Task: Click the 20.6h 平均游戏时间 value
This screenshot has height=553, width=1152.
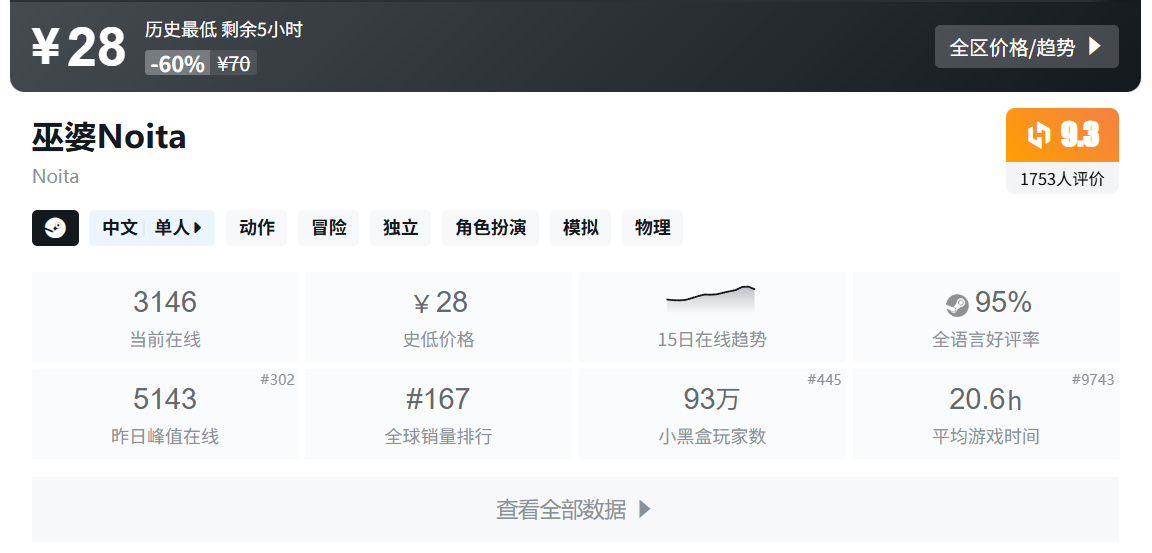Action: (986, 400)
